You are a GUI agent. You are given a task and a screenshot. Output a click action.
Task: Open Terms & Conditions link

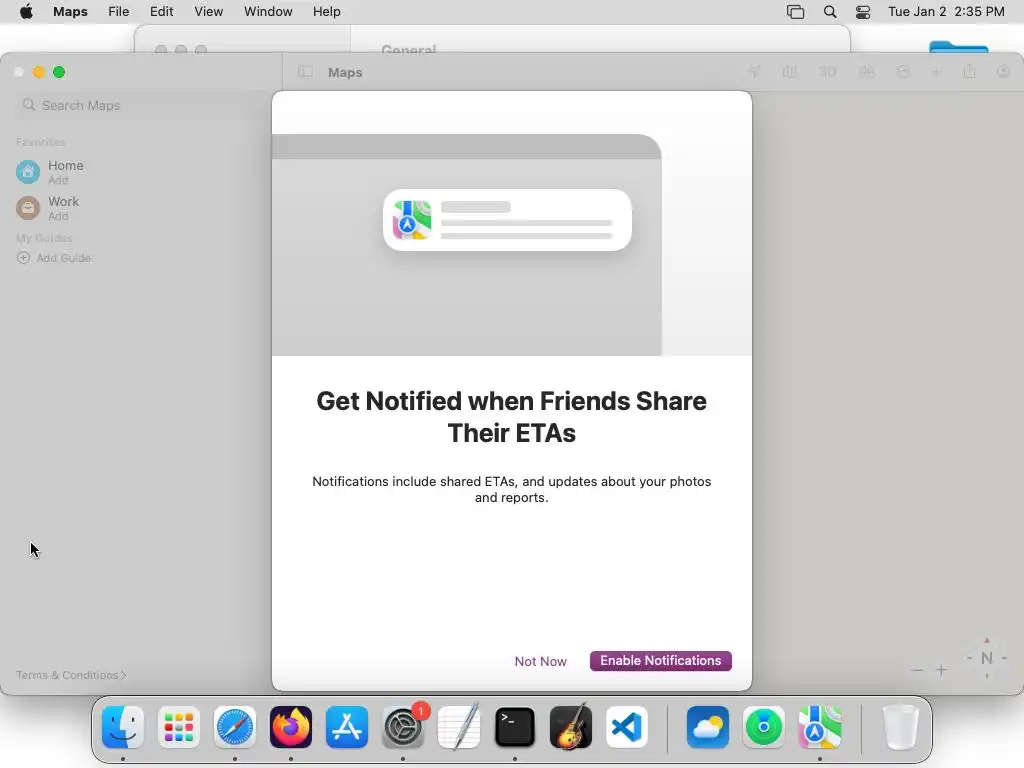pos(71,675)
